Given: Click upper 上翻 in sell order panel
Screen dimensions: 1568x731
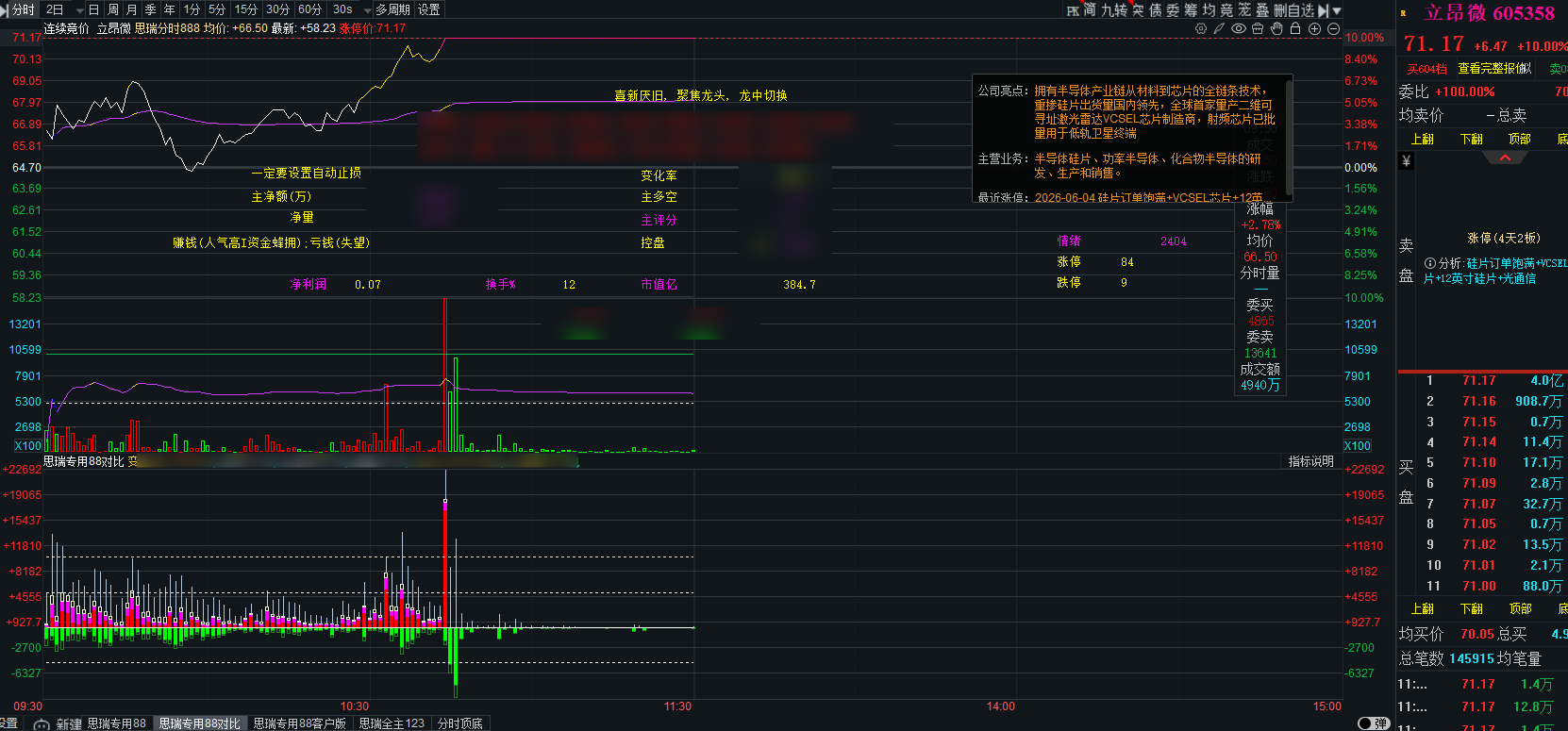Looking at the screenshot, I should pyautogui.click(x=1423, y=139).
